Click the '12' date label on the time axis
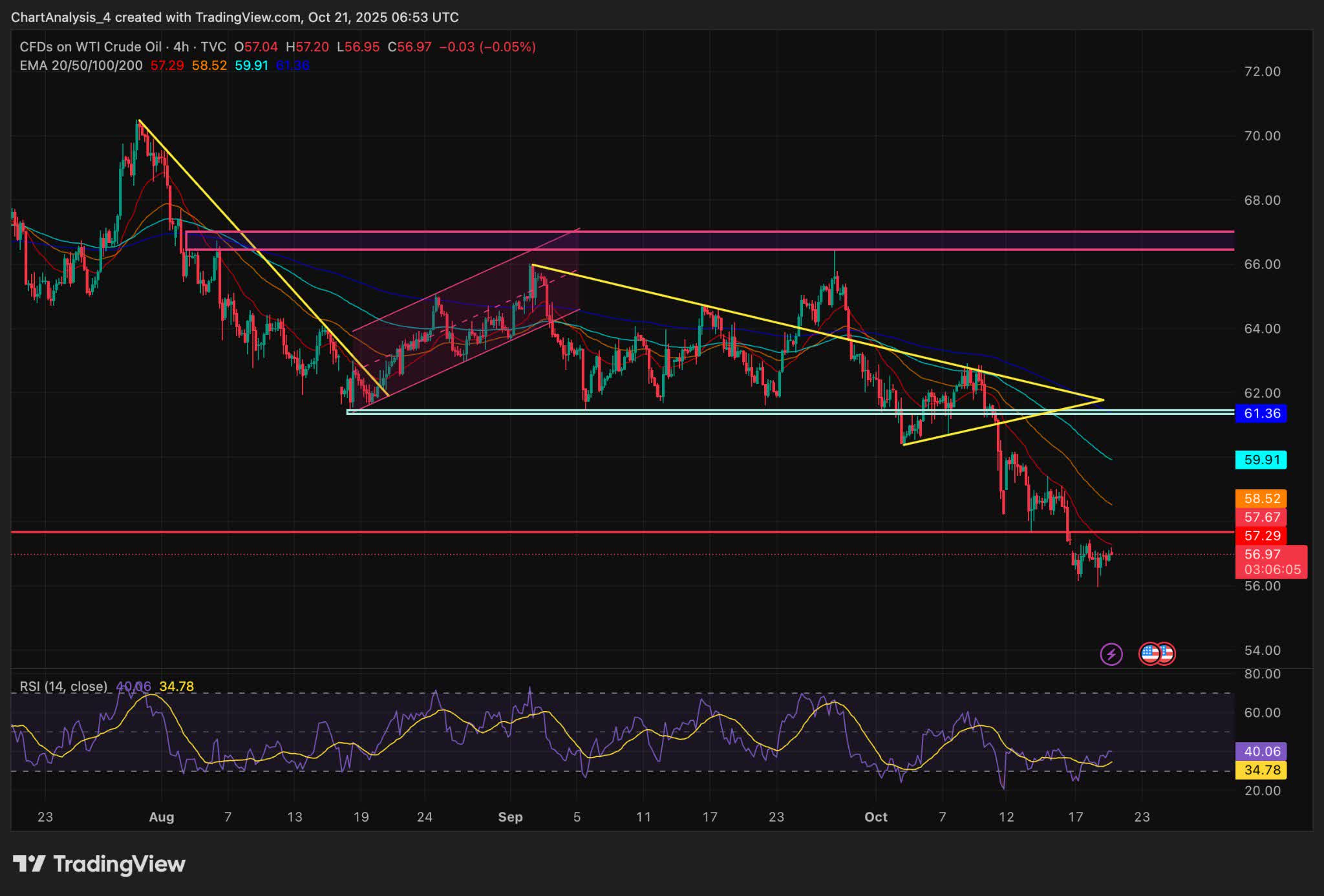 tap(1006, 817)
